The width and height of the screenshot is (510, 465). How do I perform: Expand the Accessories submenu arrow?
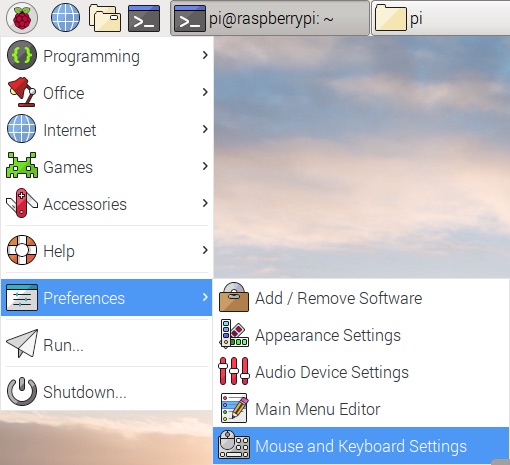(x=205, y=203)
